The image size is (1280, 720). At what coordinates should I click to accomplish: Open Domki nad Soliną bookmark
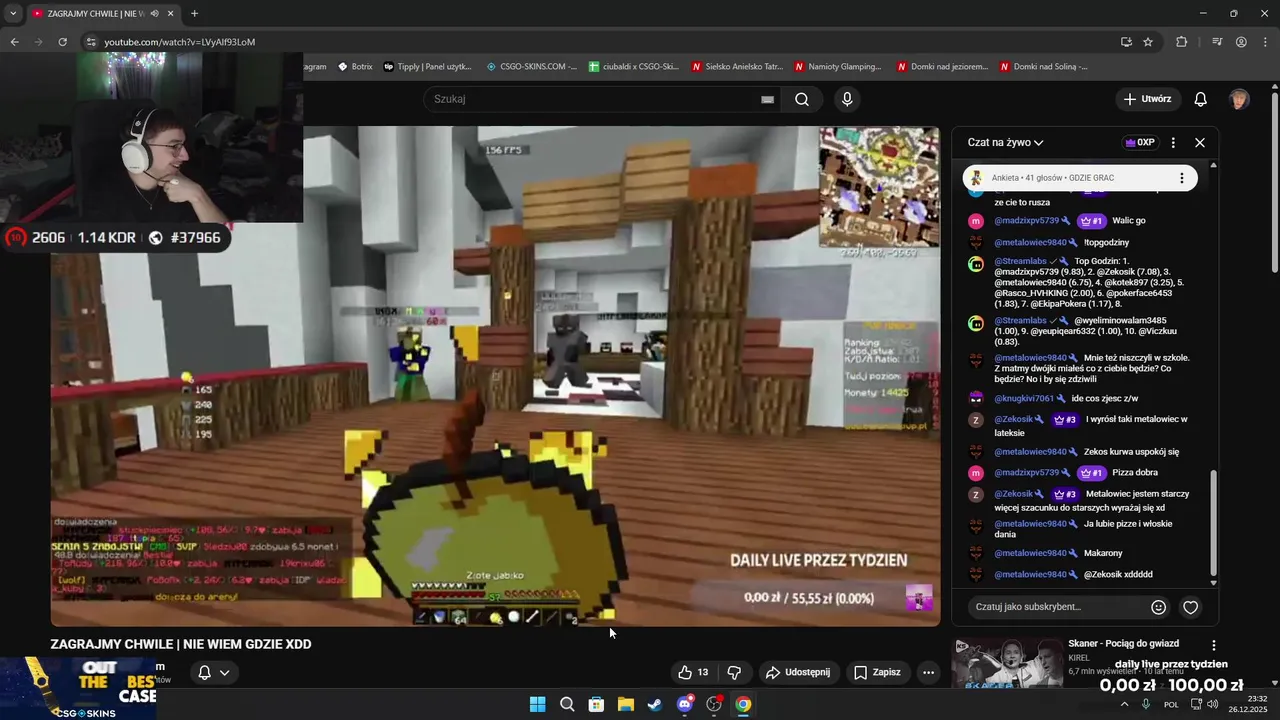[x=1044, y=67]
